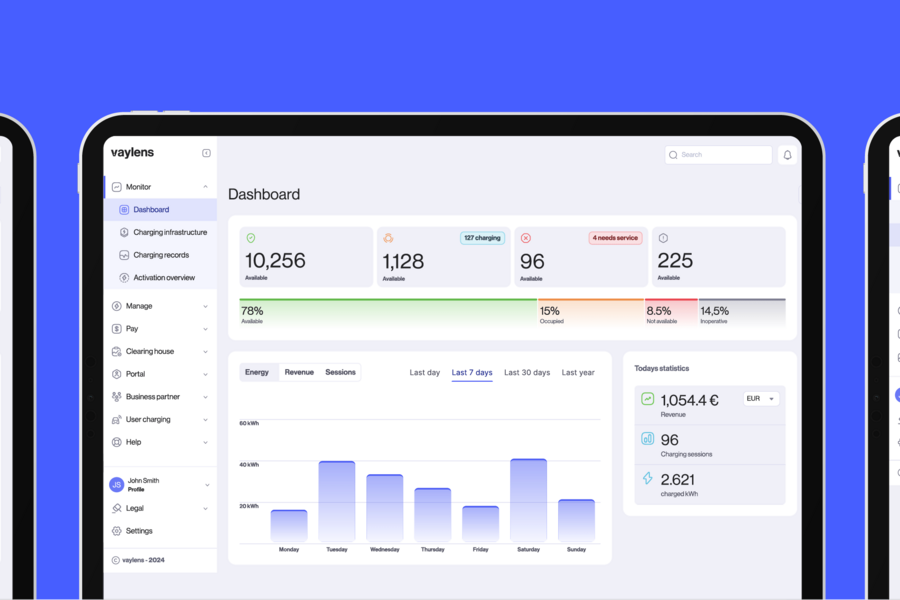The width and height of the screenshot is (900, 600).
Task: Click the Charging records icon
Action: (x=124, y=255)
